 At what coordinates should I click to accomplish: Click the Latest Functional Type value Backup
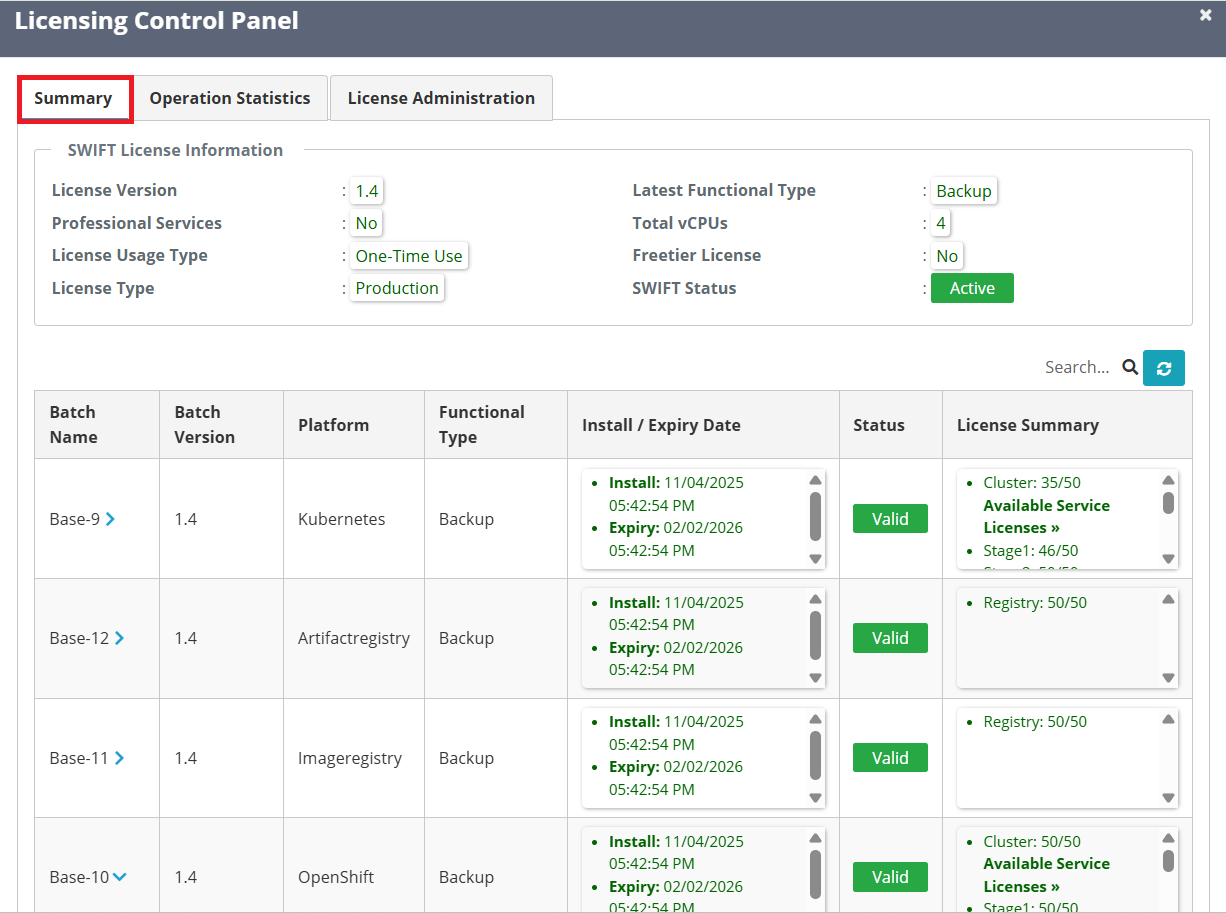[x=964, y=191]
